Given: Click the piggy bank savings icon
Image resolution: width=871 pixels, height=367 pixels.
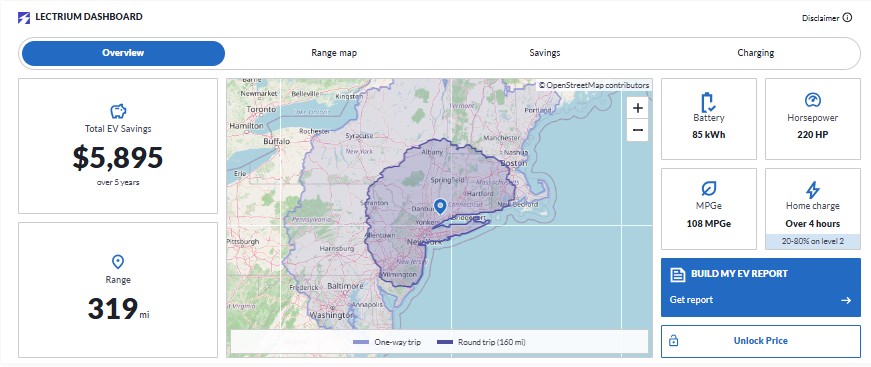Looking at the screenshot, I should (118, 112).
